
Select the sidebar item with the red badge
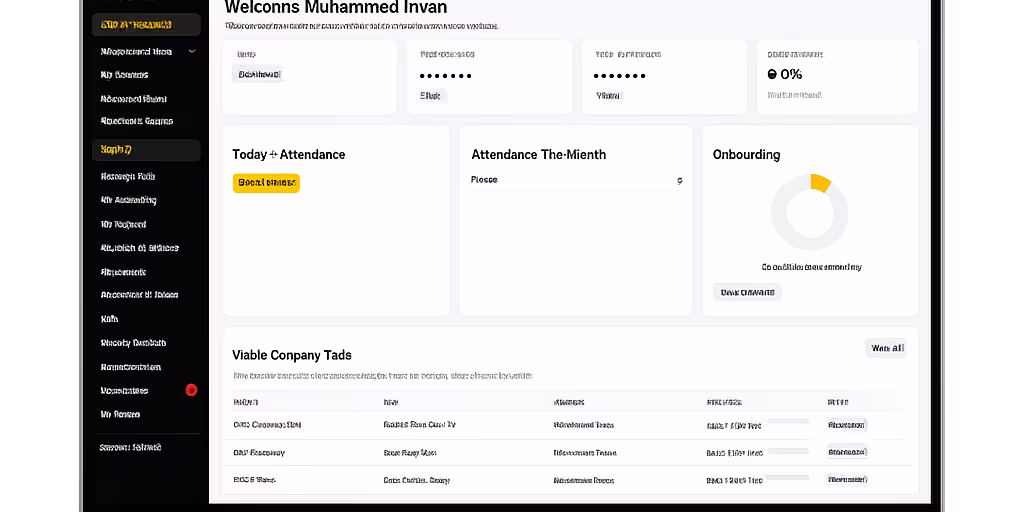(146, 391)
